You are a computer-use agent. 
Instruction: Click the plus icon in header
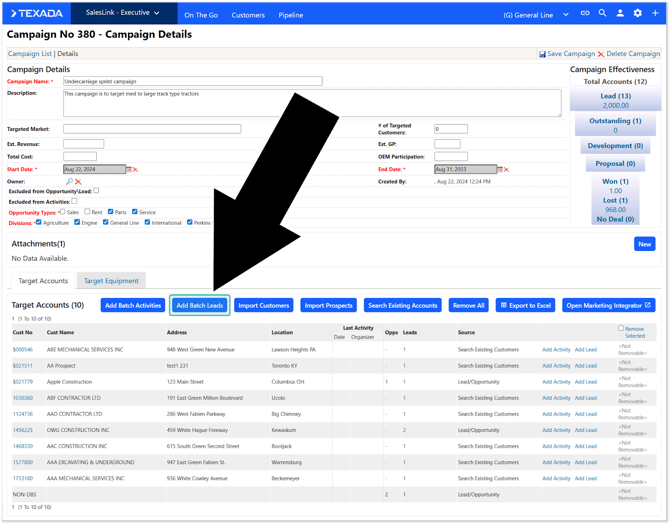point(656,14)
